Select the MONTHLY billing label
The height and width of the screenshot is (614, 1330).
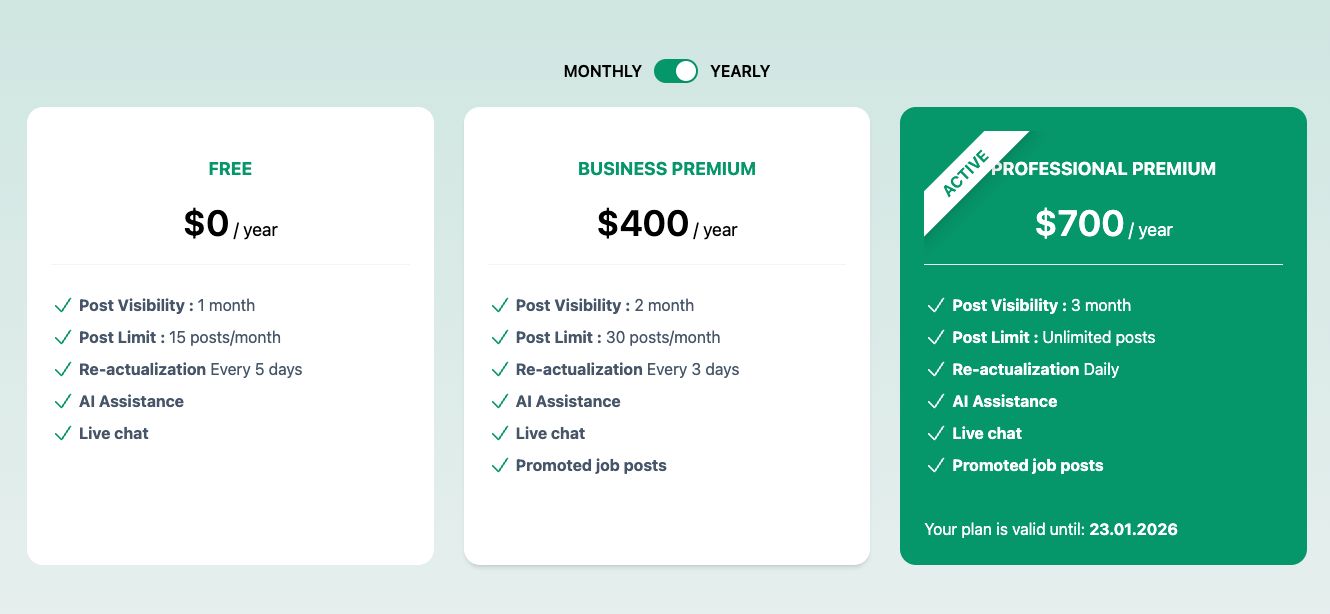(x=603, y=71)
